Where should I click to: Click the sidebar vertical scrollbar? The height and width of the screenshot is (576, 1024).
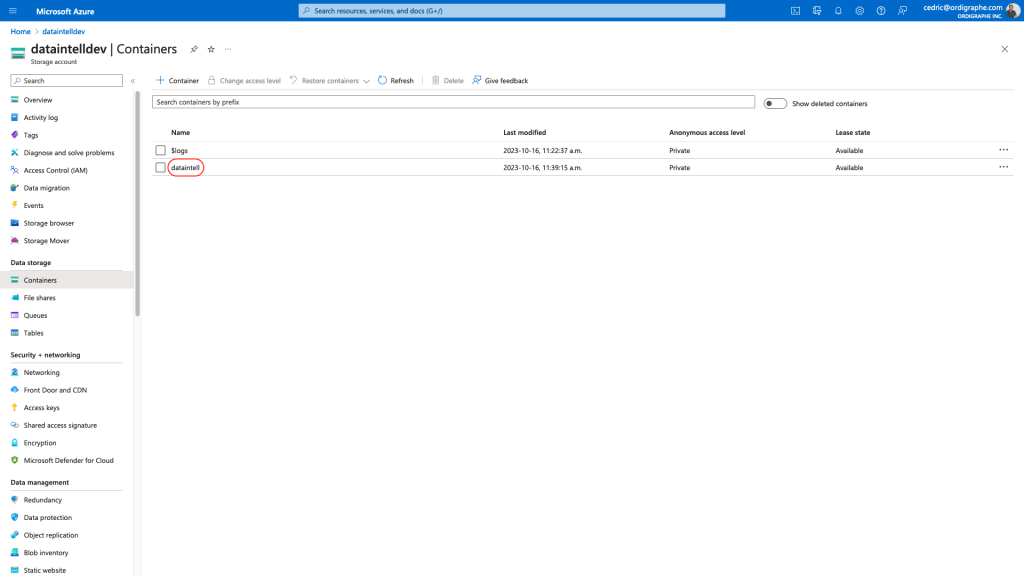coord(137,204)
